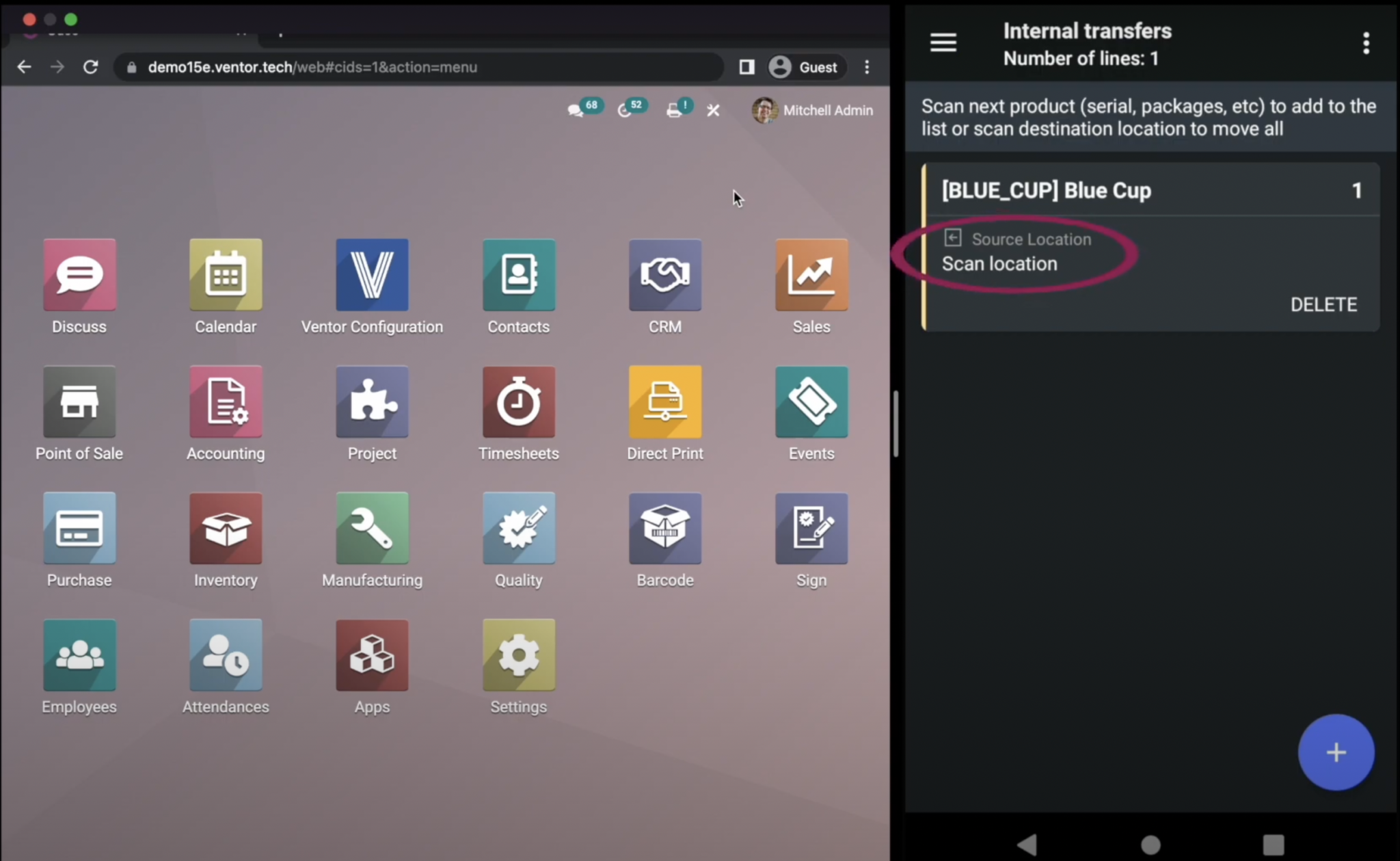Tap the Android home navigation button
Image resolution: width=1400 pixels, height=861 pixels.
(x=1150, y=845)
